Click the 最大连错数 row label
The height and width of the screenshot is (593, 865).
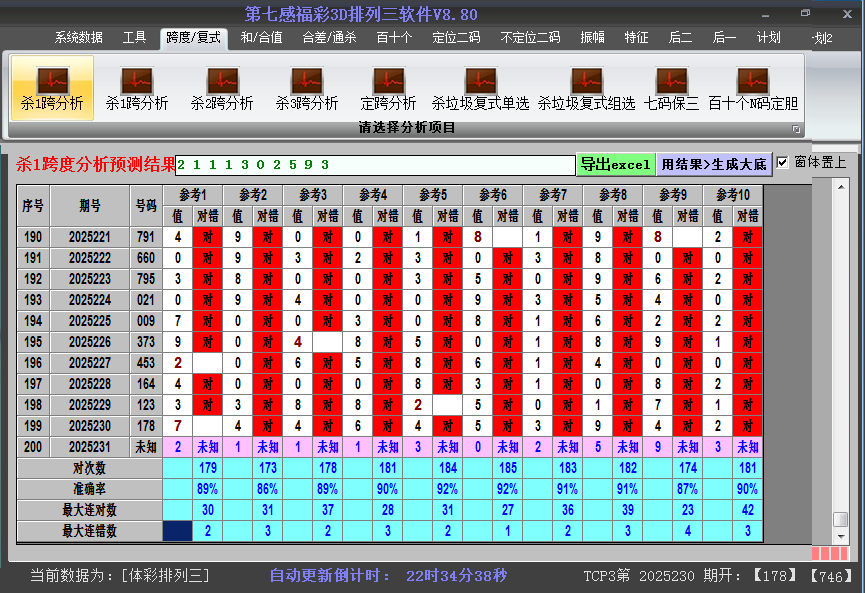coord(89,531)
